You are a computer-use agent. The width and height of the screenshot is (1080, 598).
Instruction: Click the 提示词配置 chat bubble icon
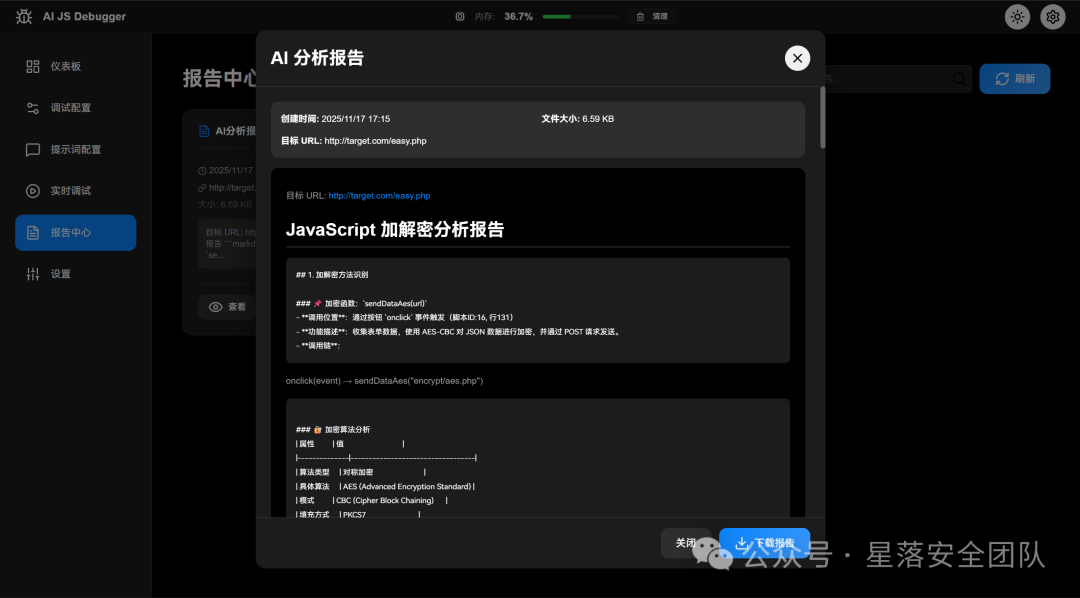(33, 150)
